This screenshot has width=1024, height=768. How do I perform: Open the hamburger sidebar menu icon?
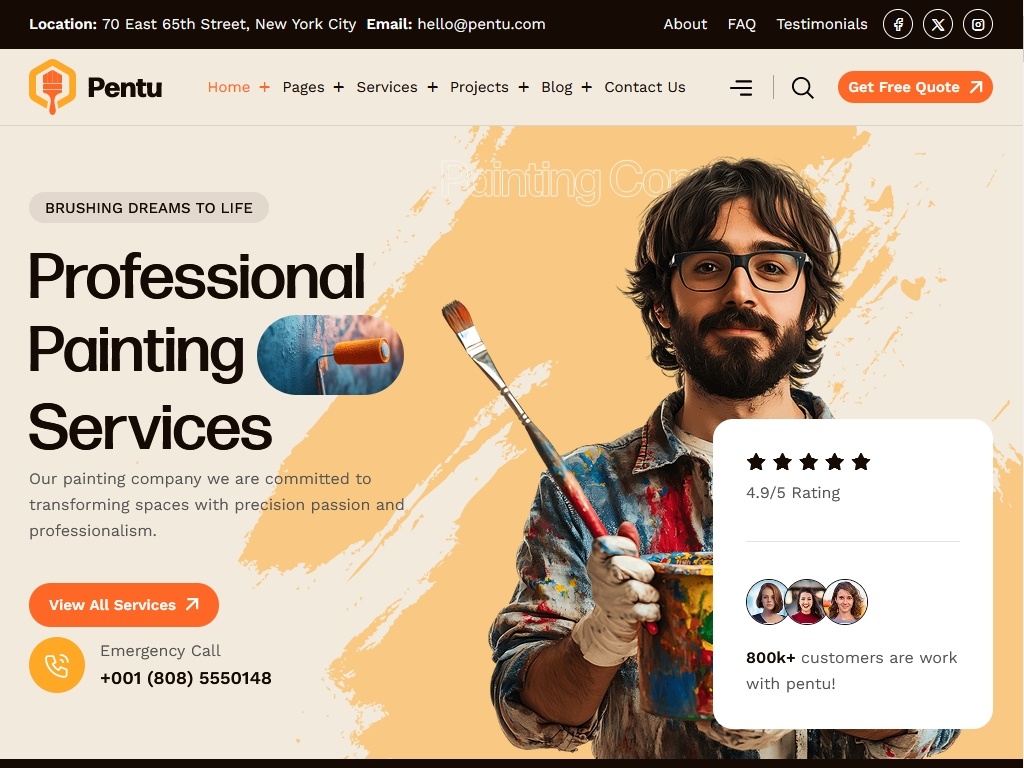pyautogui.click(x=741, y=88)
